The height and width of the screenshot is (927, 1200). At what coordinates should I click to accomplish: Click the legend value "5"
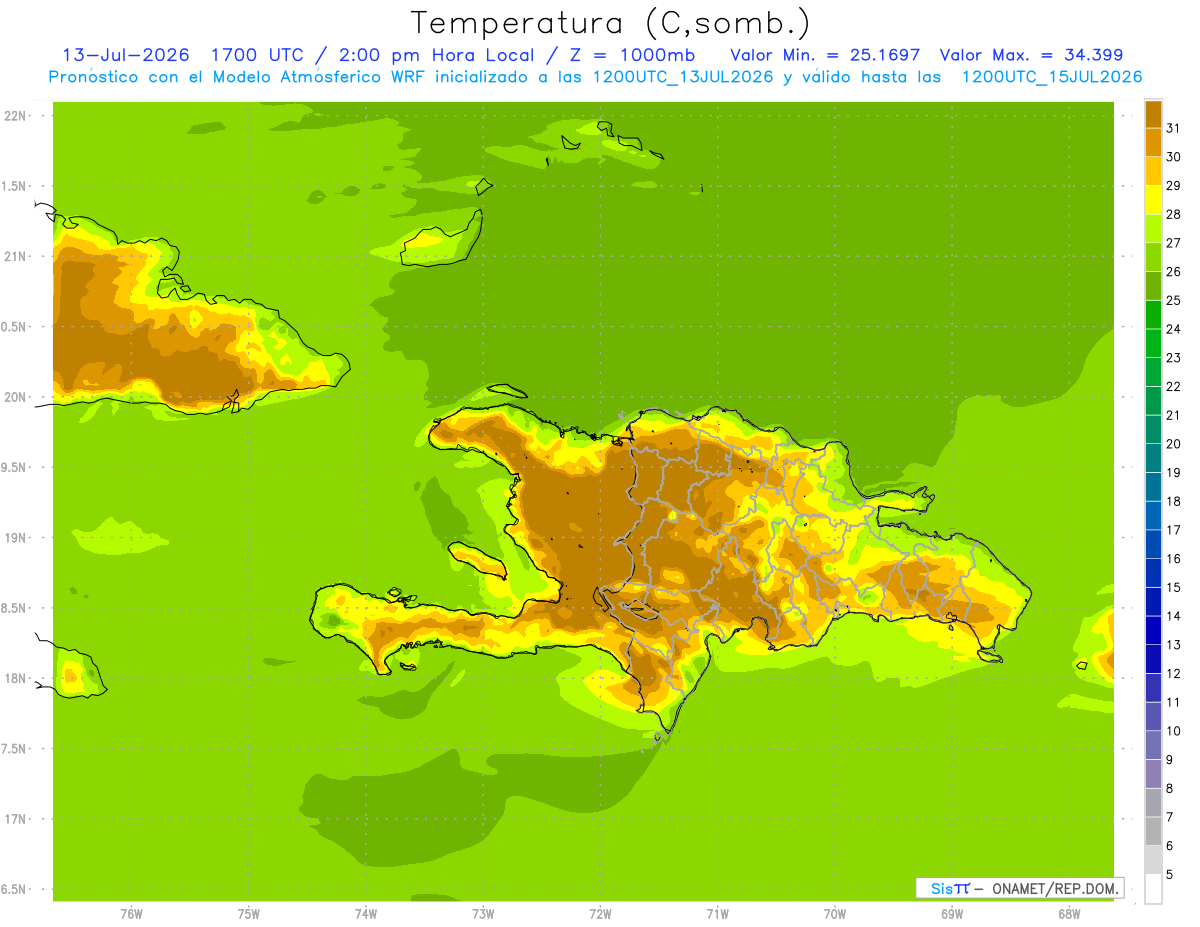pyautogui.click(x=1169, y=874)
